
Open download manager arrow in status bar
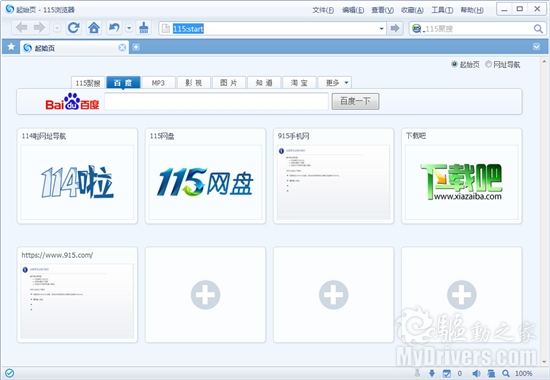pos(432,373)
